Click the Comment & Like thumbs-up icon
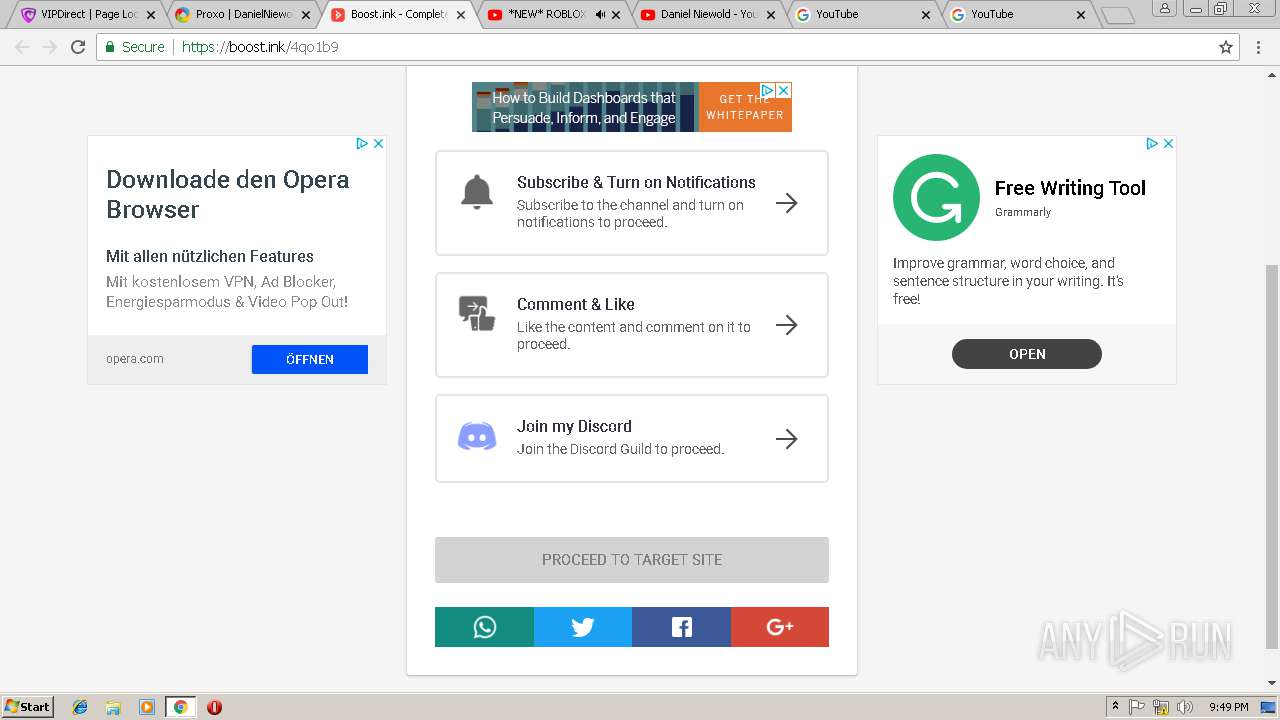1280x720 pixels. (x=477, y=314)
